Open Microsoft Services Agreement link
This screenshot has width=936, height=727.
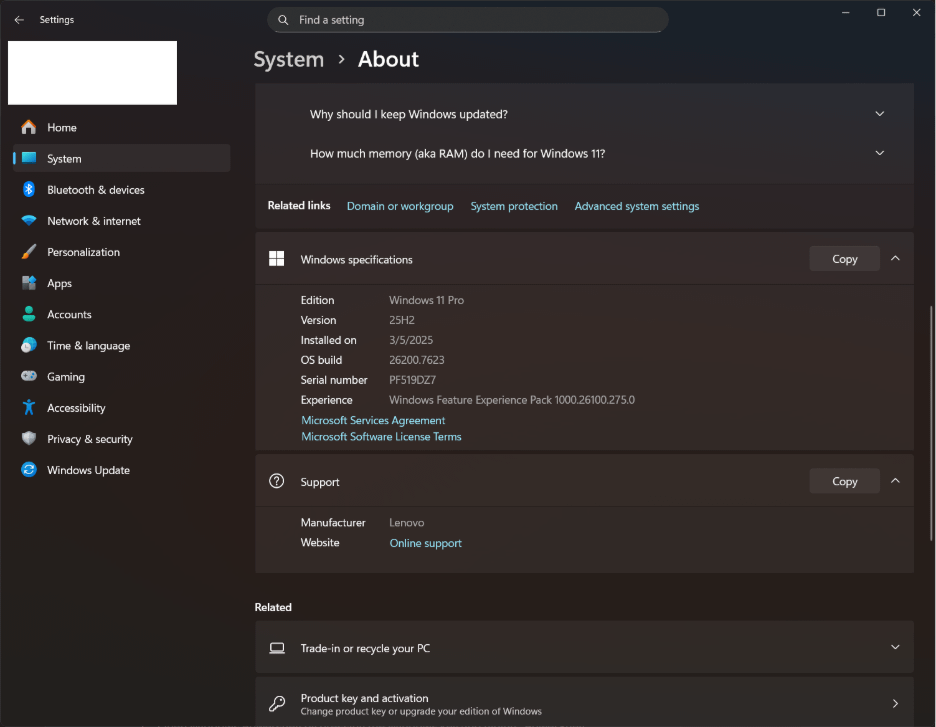click(373, 420)
